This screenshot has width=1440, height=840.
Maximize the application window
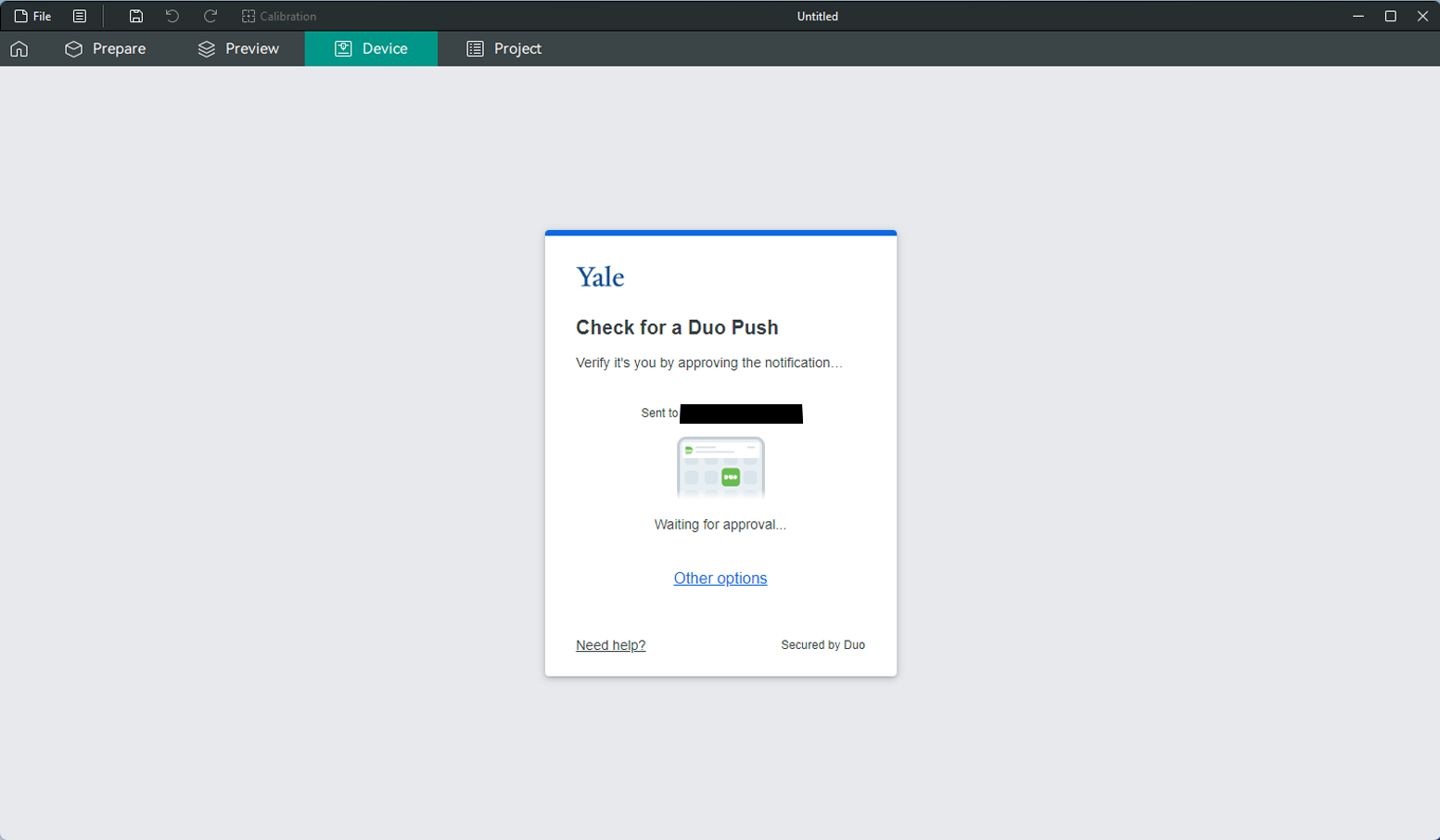(1391, 16)
